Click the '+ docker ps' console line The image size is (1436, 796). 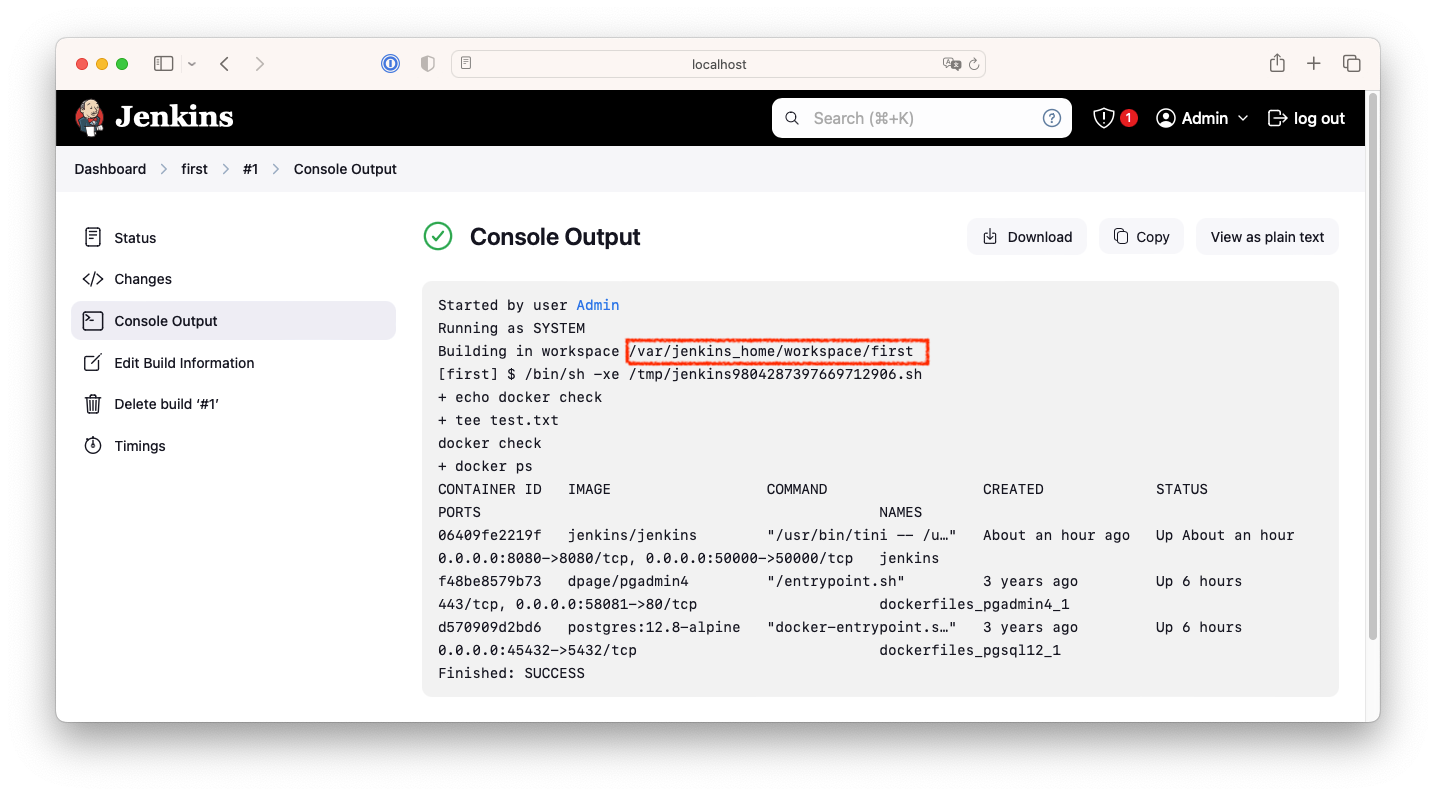[485, 466]
